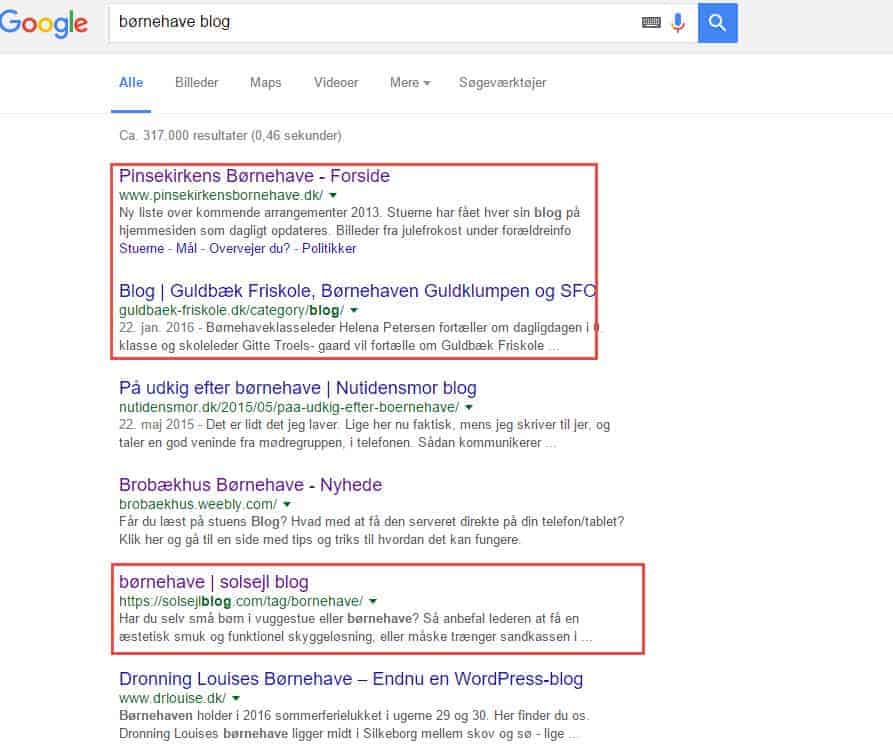
Task: Open the on-screen keyboard icon
Action: click(651, 22)
